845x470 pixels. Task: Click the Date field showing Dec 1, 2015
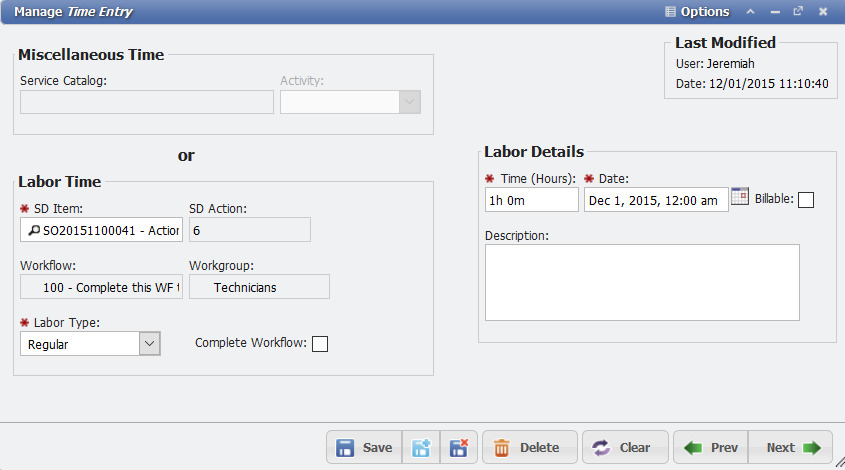tap(655, 200)
